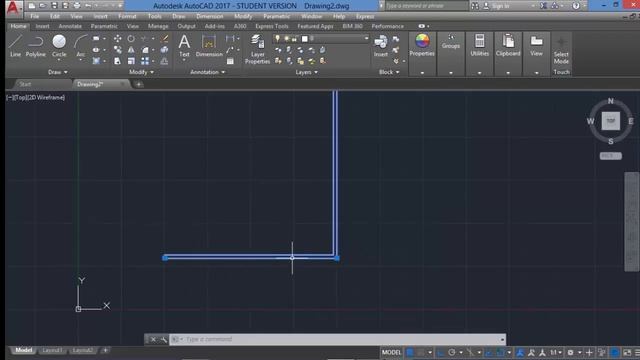Image resolution: width=640 pixels, height=360 pixels.
Task: Click the Mirror tool icon
Action: [131, 50]
